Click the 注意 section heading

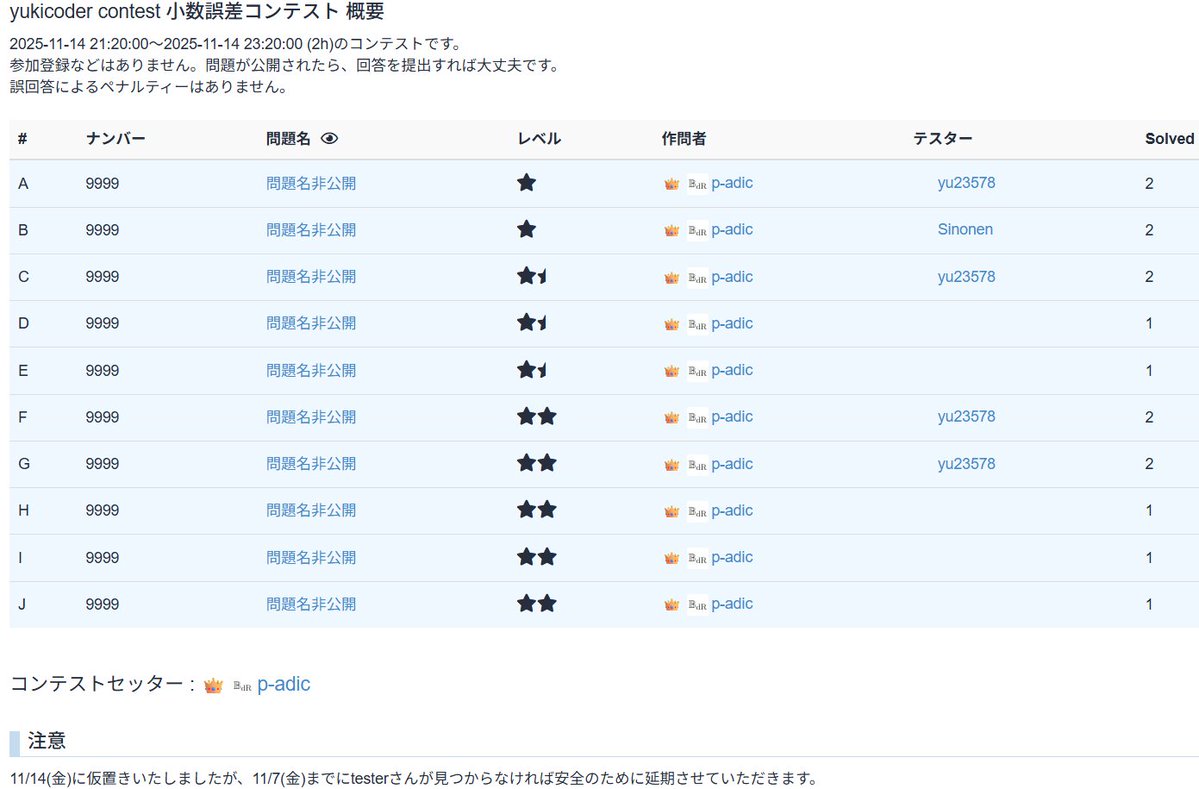[47, 741]
